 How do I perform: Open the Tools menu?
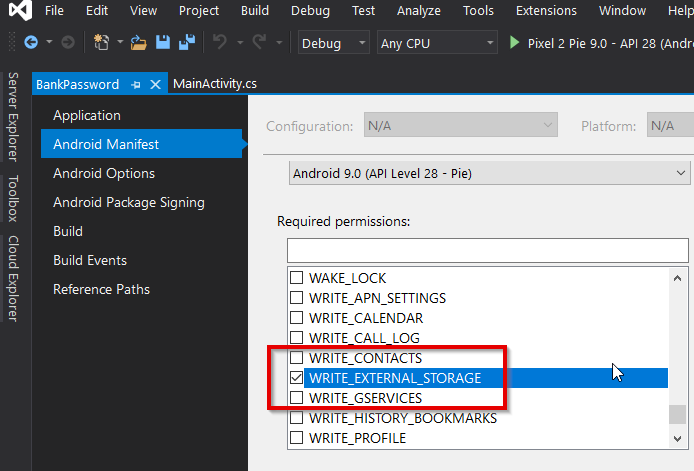tap(478, 10)
